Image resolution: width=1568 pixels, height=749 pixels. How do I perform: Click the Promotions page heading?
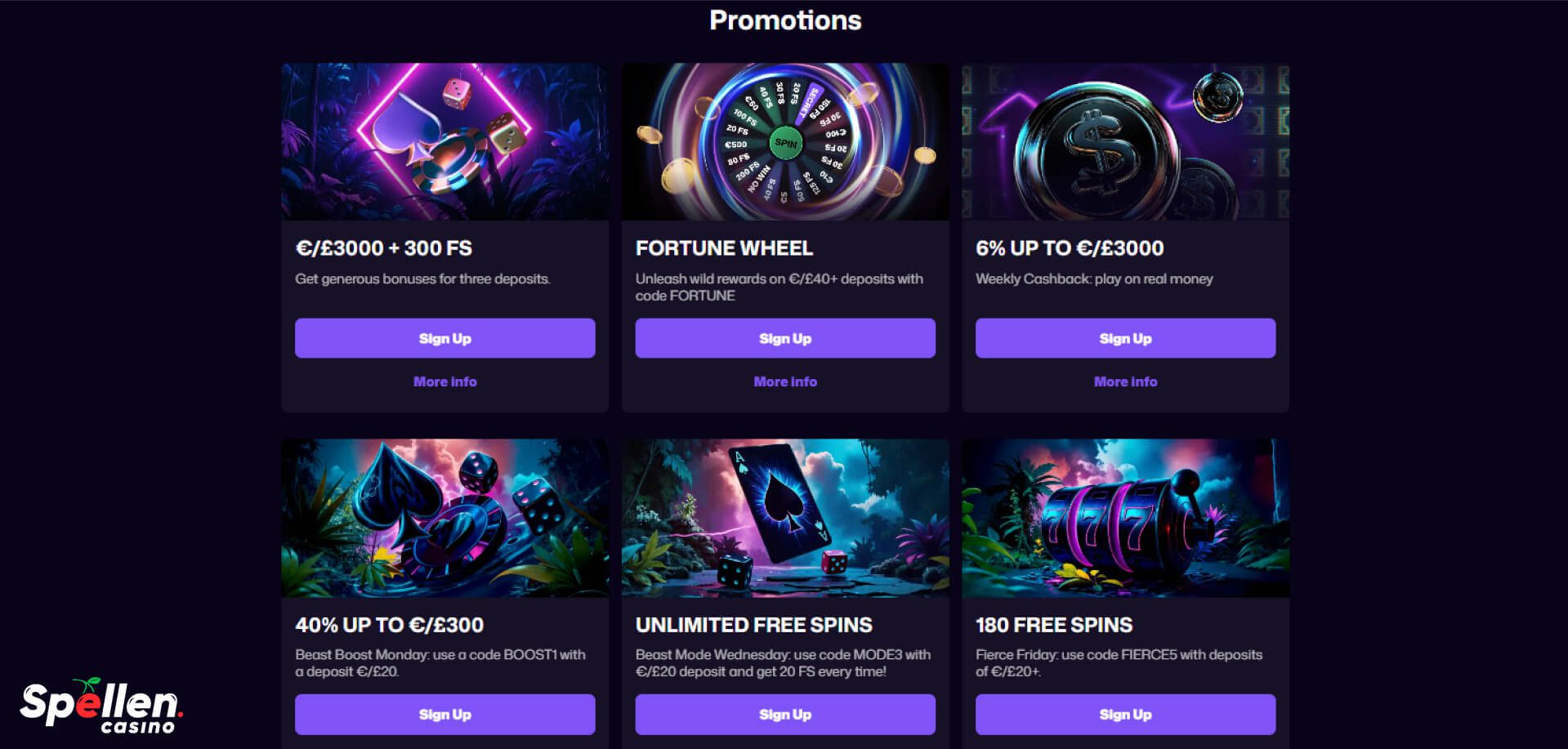tap(784, 20)
